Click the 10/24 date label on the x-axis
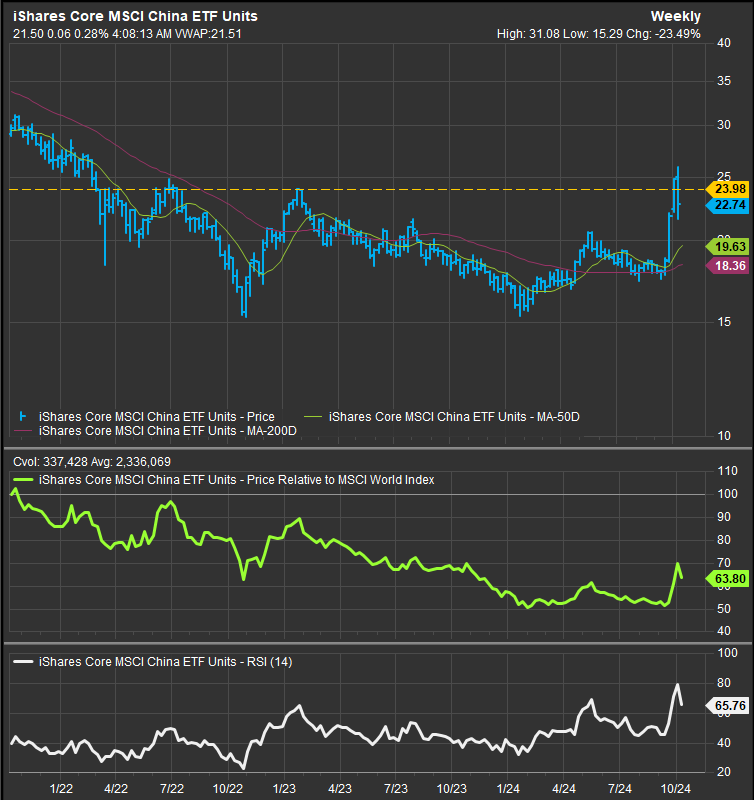 pos(675,788)
